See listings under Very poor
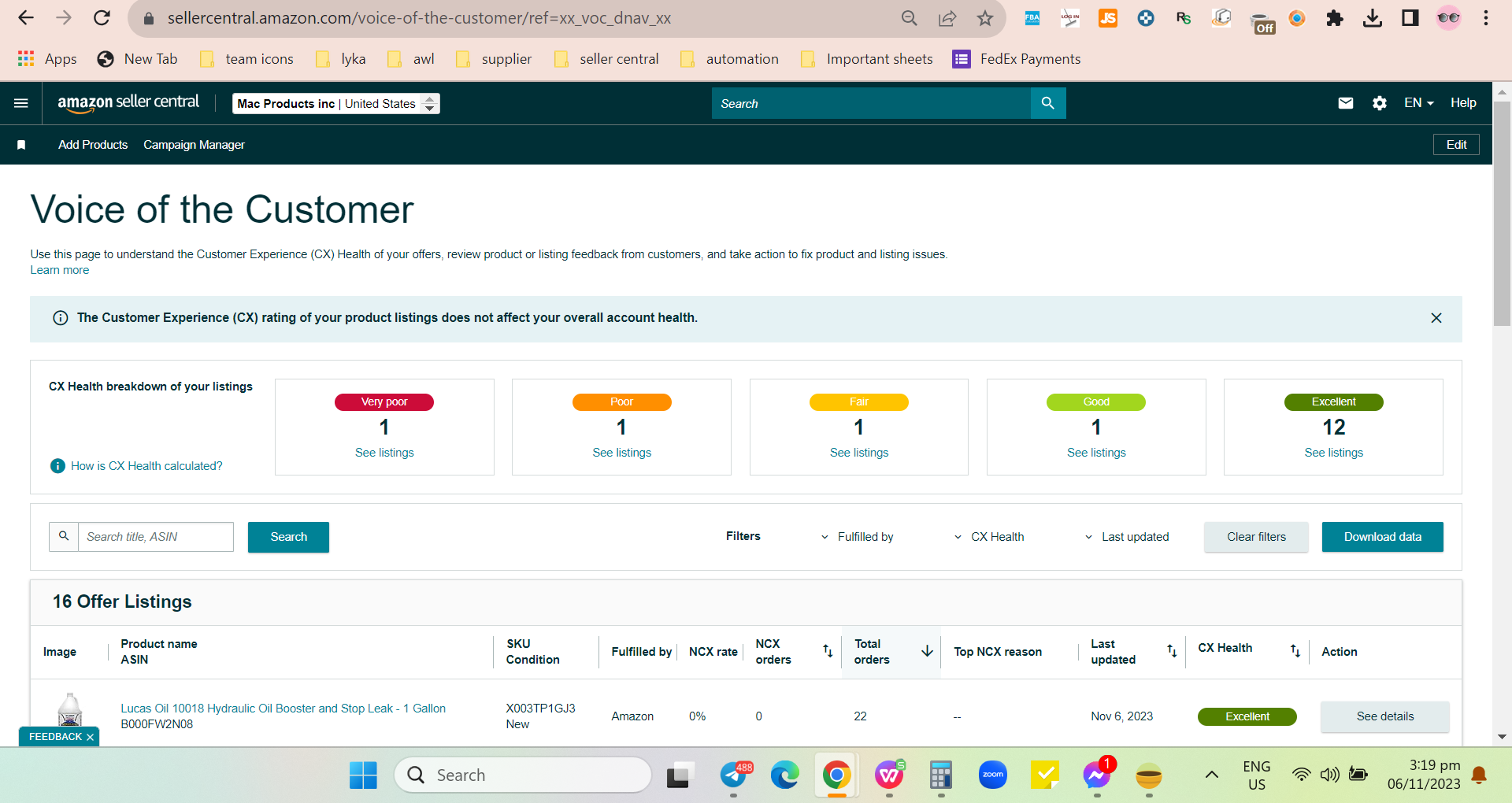The image size is (1512, 803). [x=384, y=453]
